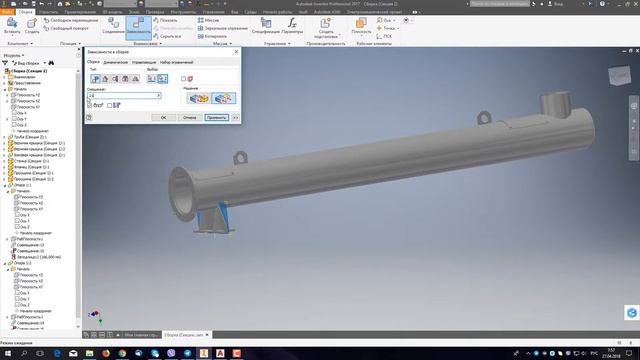Expand the Взаимосвязи folder in the tree

click(x=4, y=77)
